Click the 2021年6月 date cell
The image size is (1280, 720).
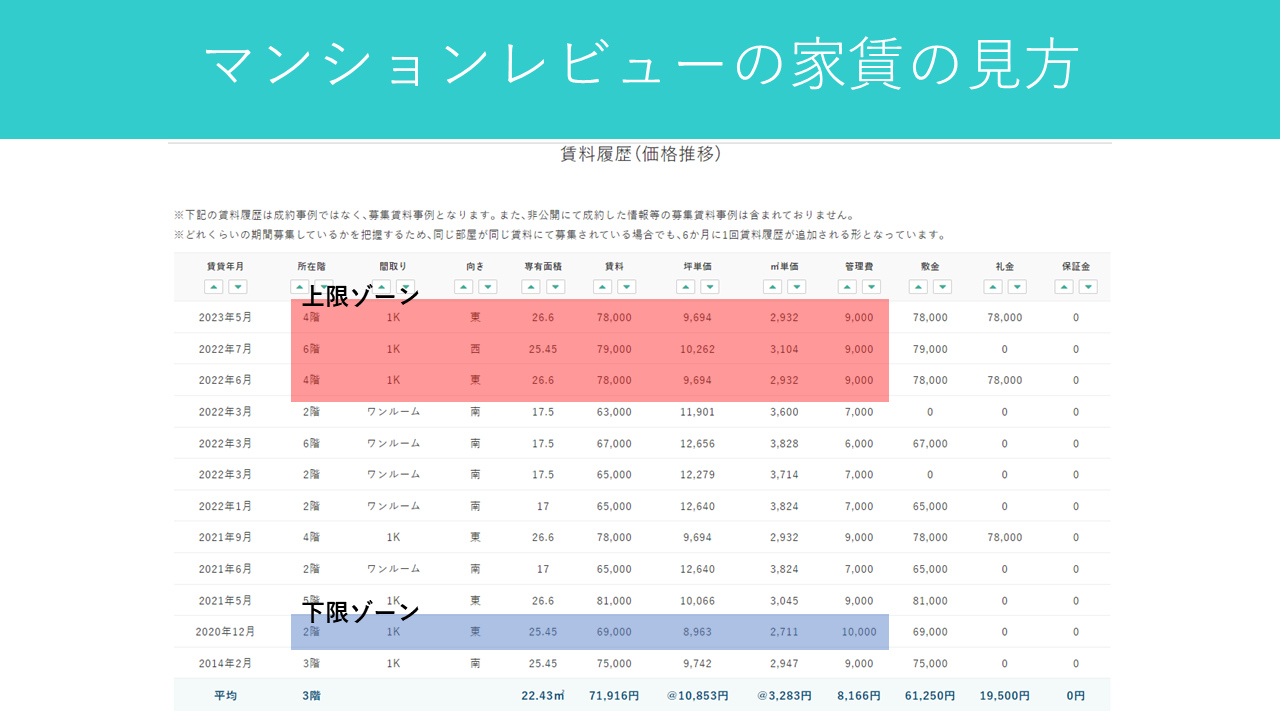pyautogui.click(x=225, y=569)
